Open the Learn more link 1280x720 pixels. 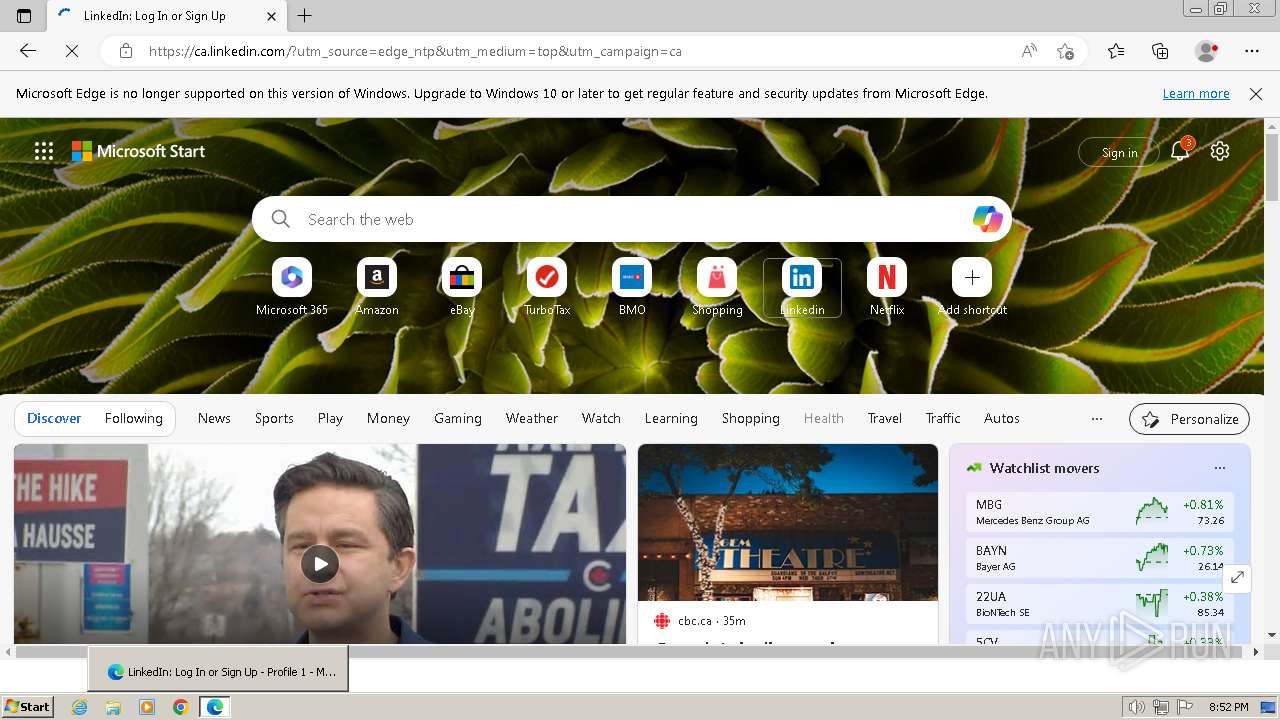click(1196, 94)
